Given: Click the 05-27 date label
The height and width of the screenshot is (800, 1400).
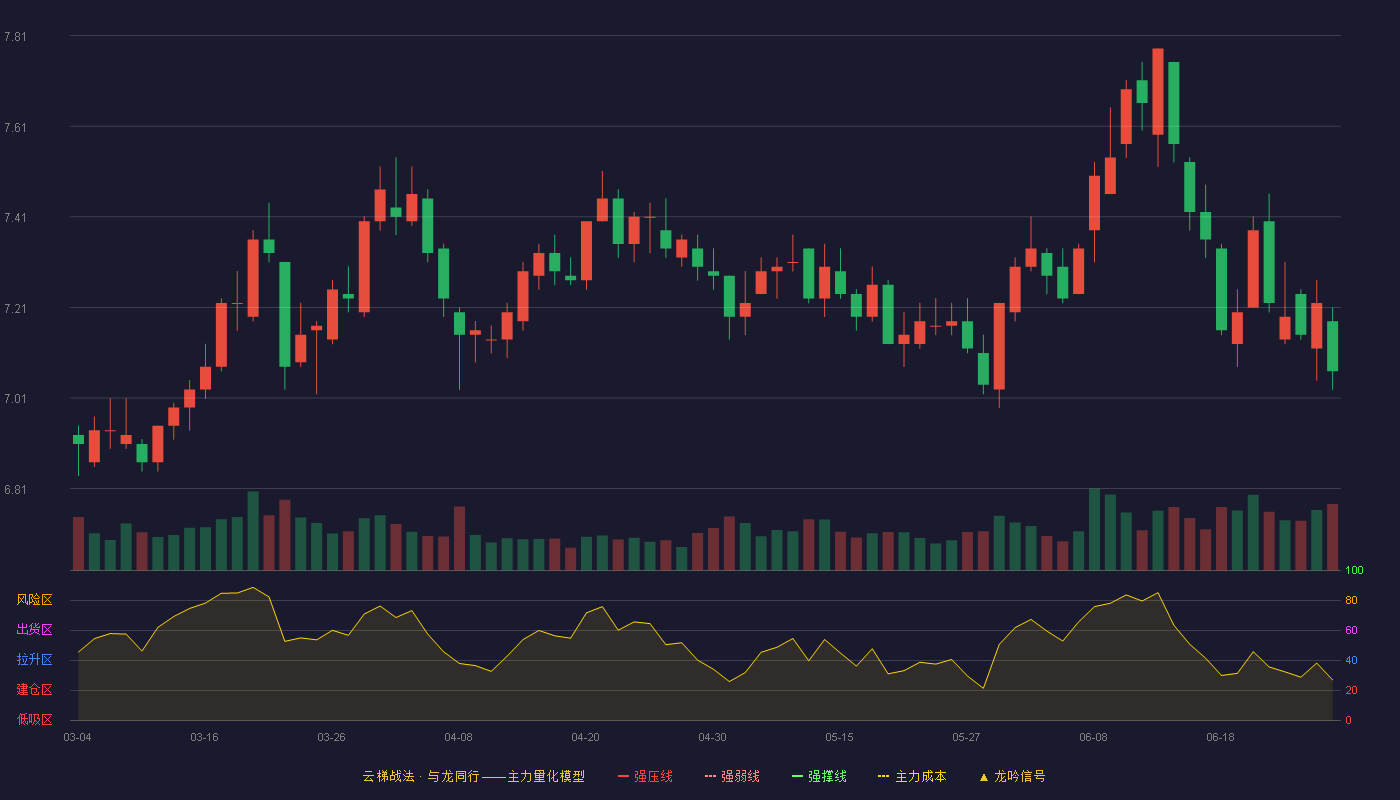Looking at the screenshot, I should pos(966,737).
